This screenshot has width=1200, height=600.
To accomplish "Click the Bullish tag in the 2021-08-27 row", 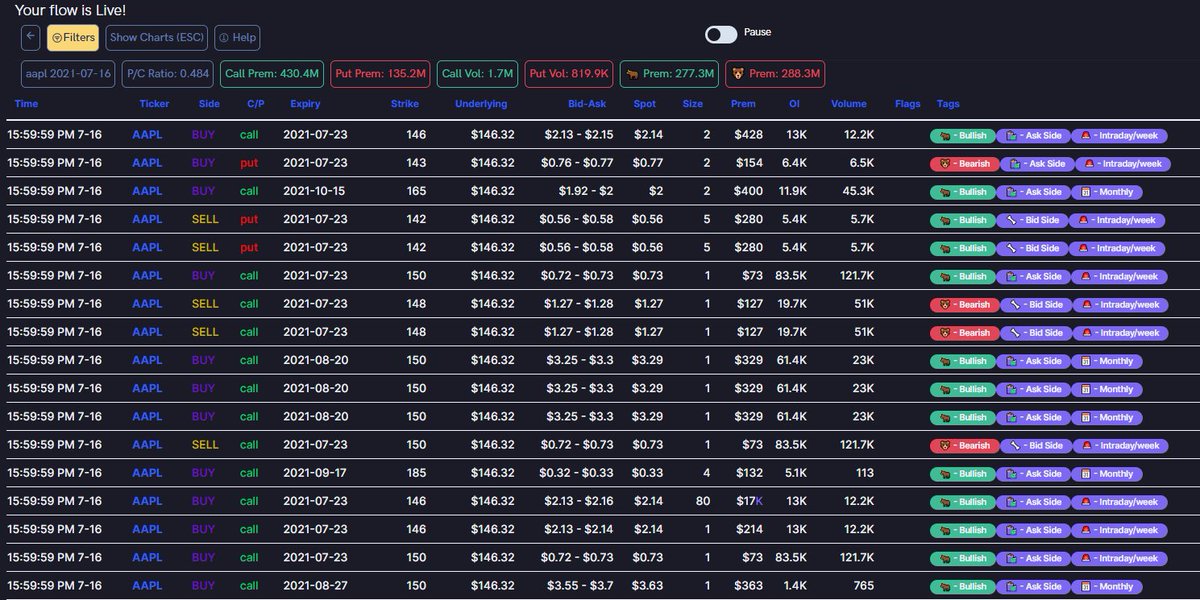I will (x=962, y=587).
